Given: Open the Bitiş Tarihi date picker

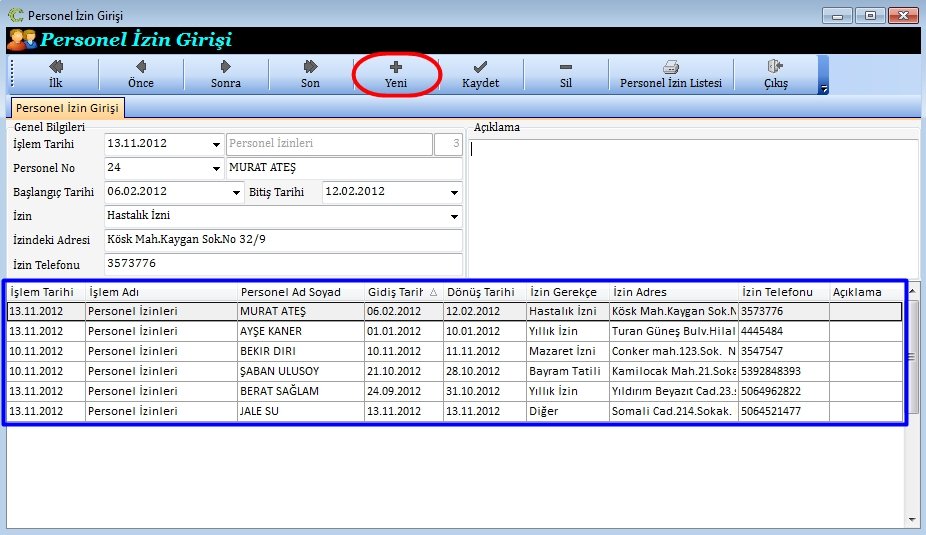Looking at the screenshot, I should pos(454,192).
